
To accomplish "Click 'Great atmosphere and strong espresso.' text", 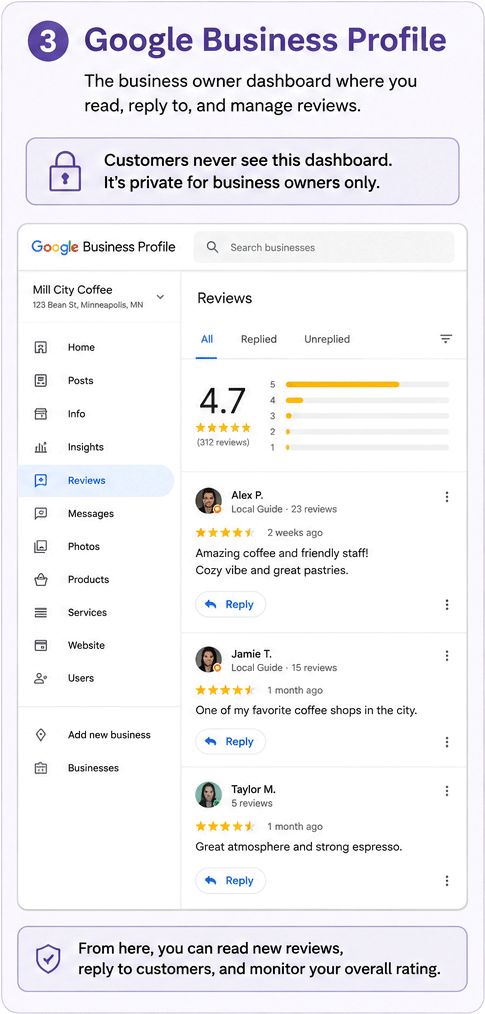I will (x=299, y=847).
